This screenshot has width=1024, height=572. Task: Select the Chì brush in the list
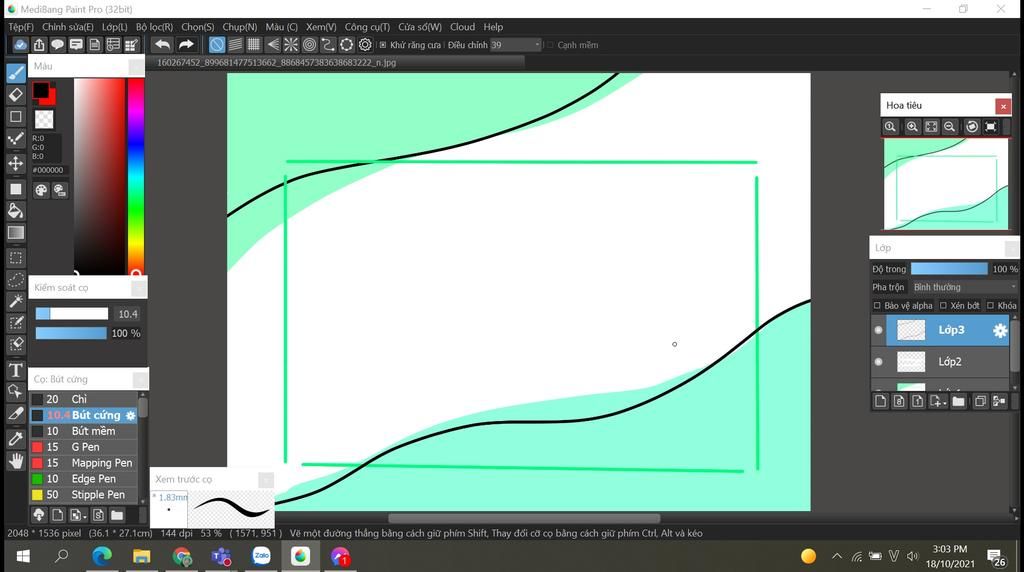point(84,399)
